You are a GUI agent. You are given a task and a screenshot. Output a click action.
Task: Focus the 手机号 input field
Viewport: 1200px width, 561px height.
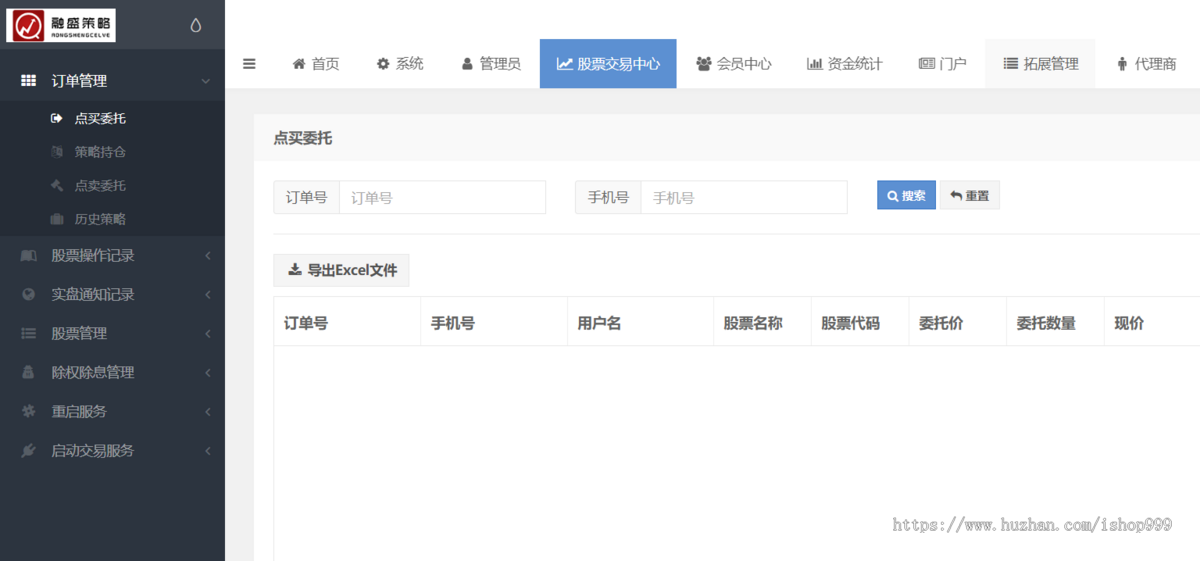744,197
